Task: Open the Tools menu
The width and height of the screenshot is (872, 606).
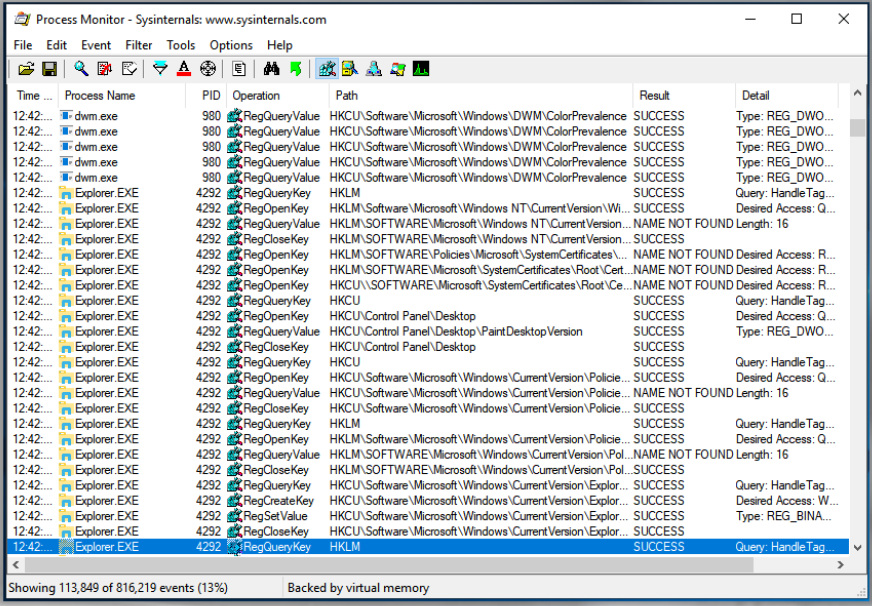Action: tap(181, 45)
